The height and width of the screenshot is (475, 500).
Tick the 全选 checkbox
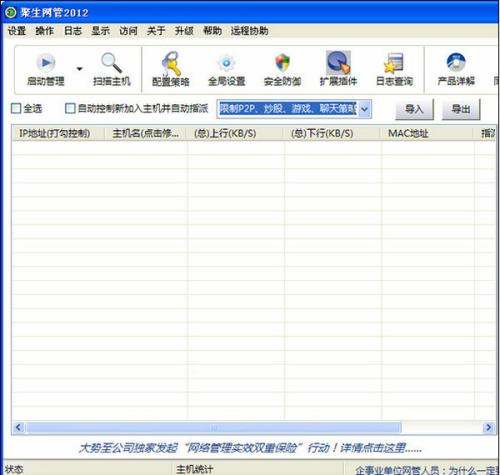point(16,108)
